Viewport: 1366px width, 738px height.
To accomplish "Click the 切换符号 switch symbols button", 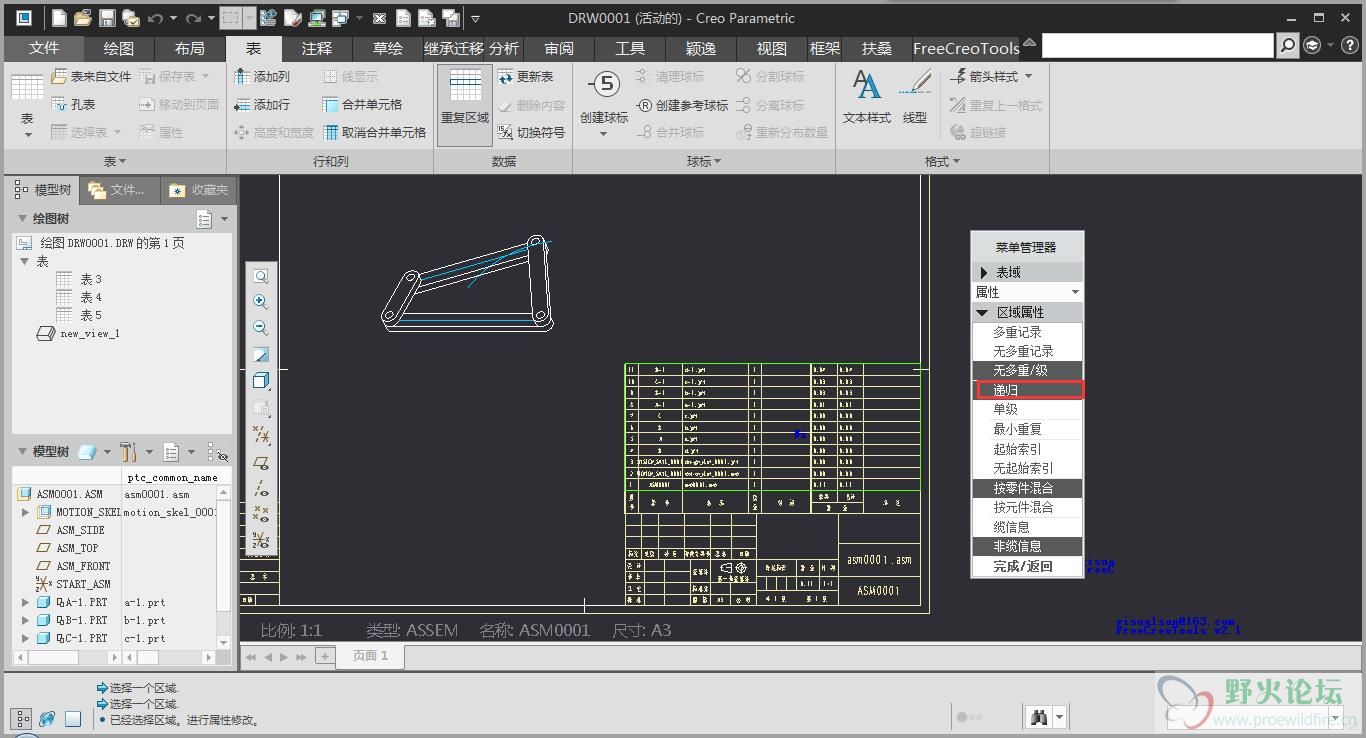I will point(532,132).
